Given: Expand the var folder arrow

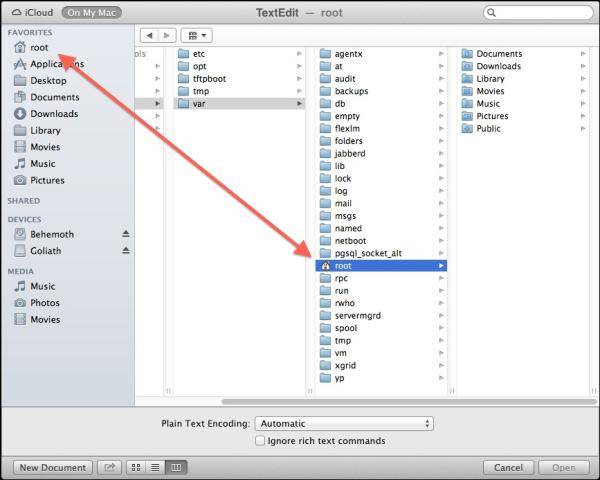Looking at the screenshot, I should pos(300,103).
